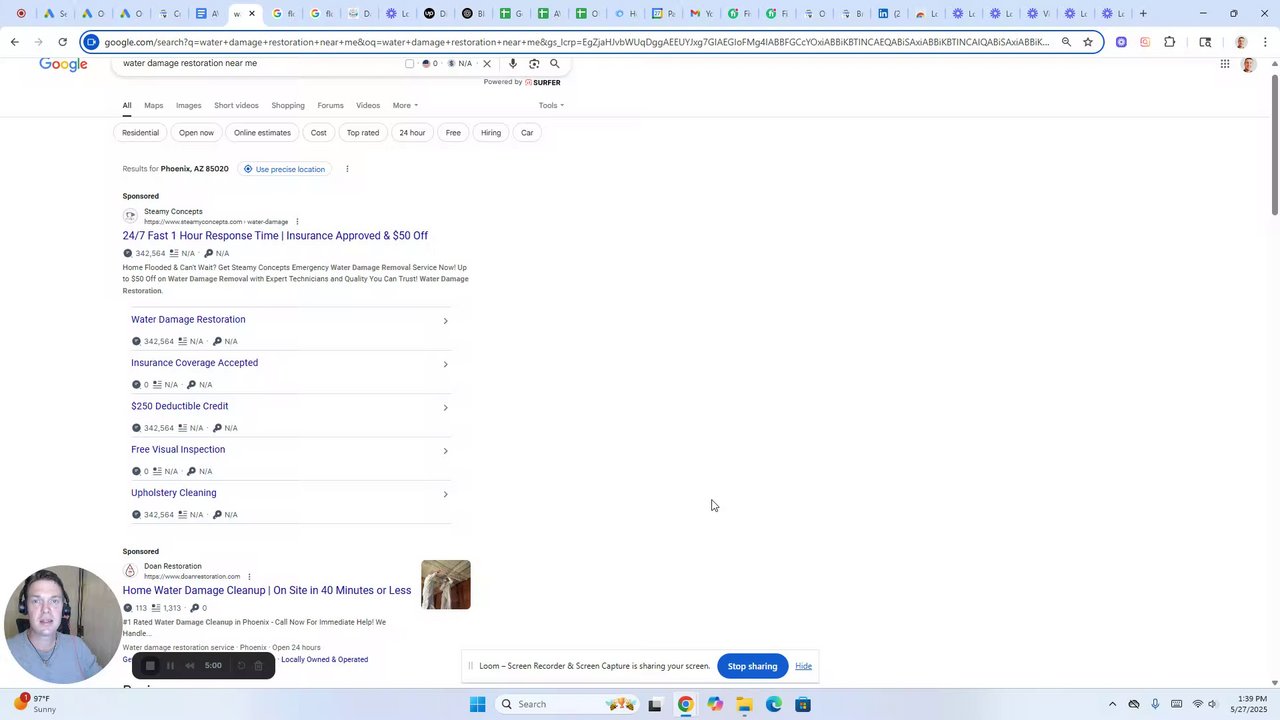The image size is (1280, 720).
Task: Pause the Loom recording
Action: point(170,666)
